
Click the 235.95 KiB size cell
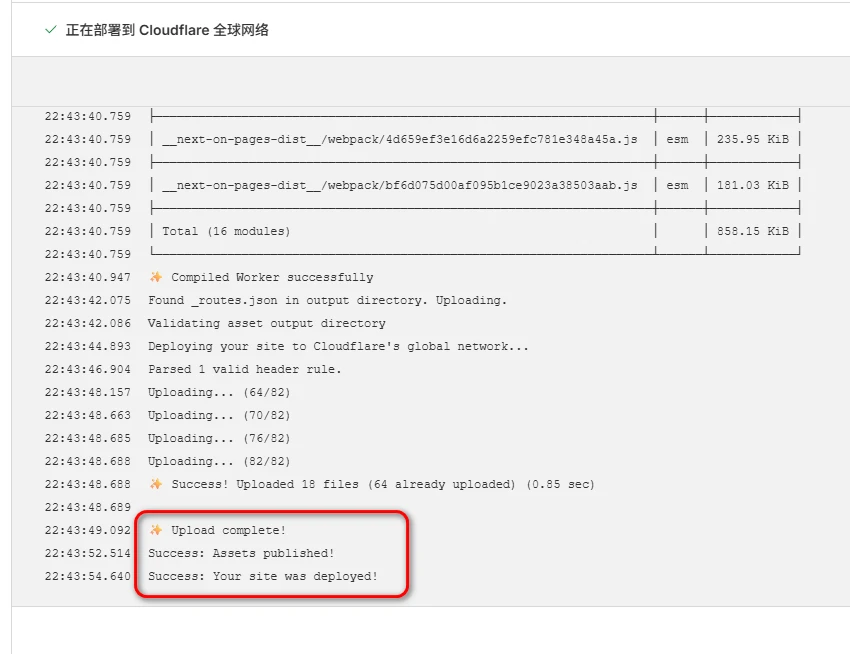[752, 139]
